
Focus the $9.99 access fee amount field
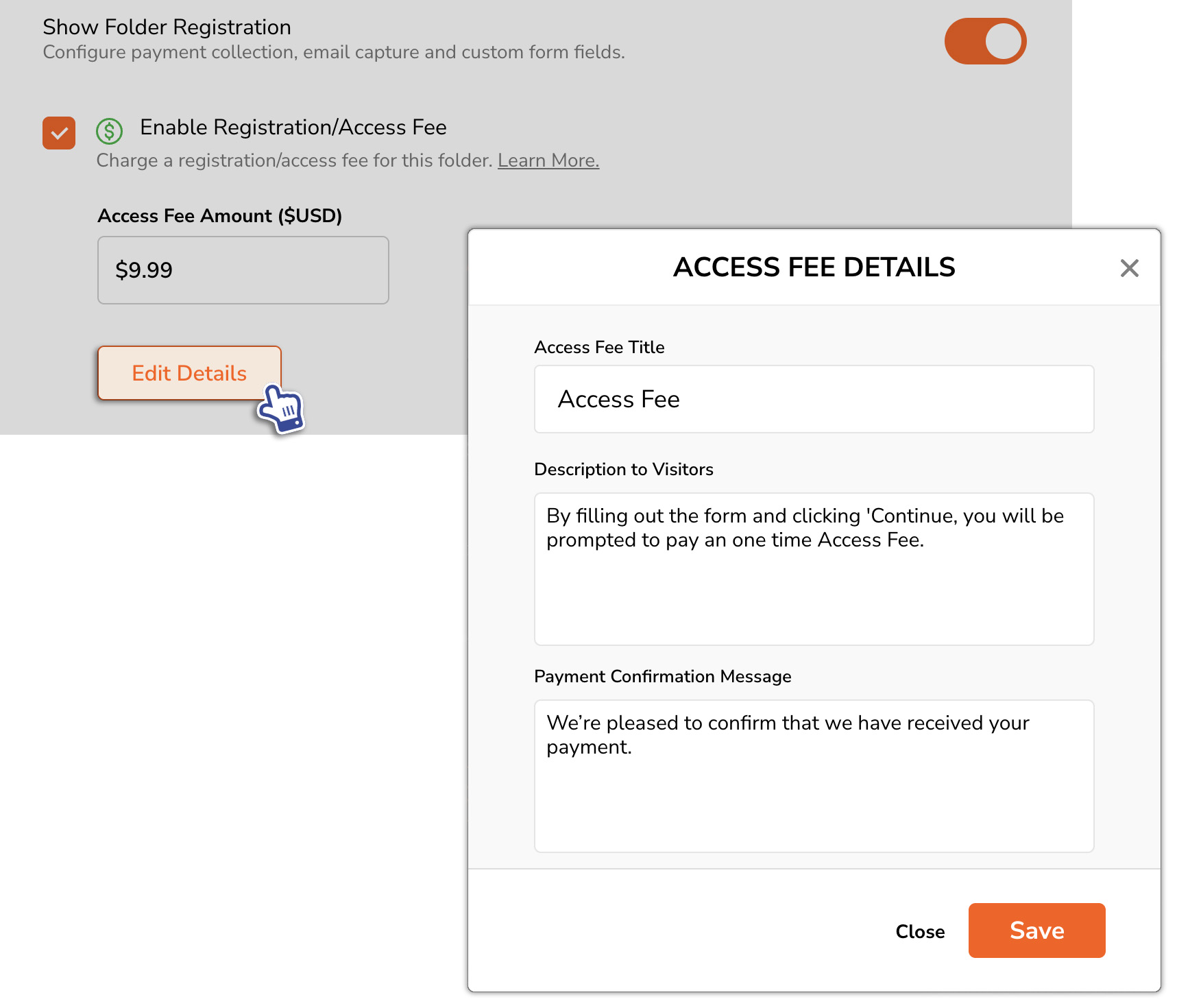[x=243, y=270]
